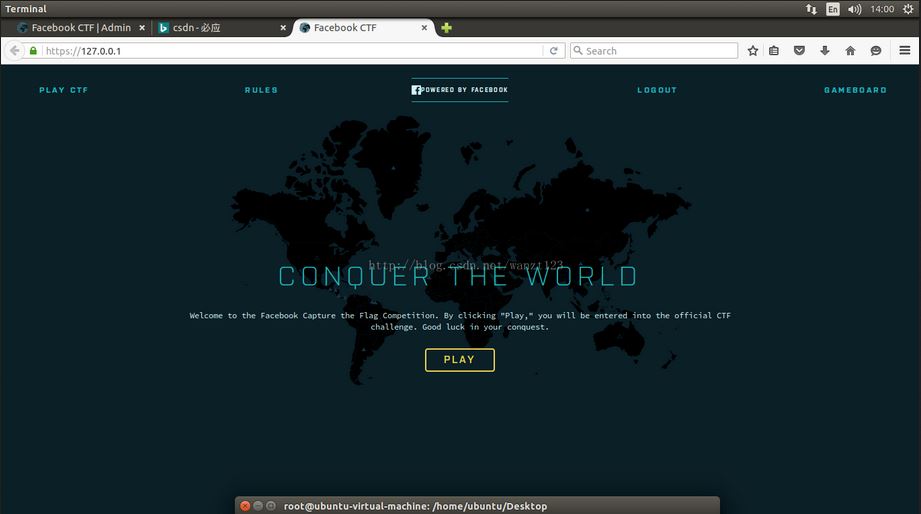Reload the page with the refresh icon

coord(553,51)
